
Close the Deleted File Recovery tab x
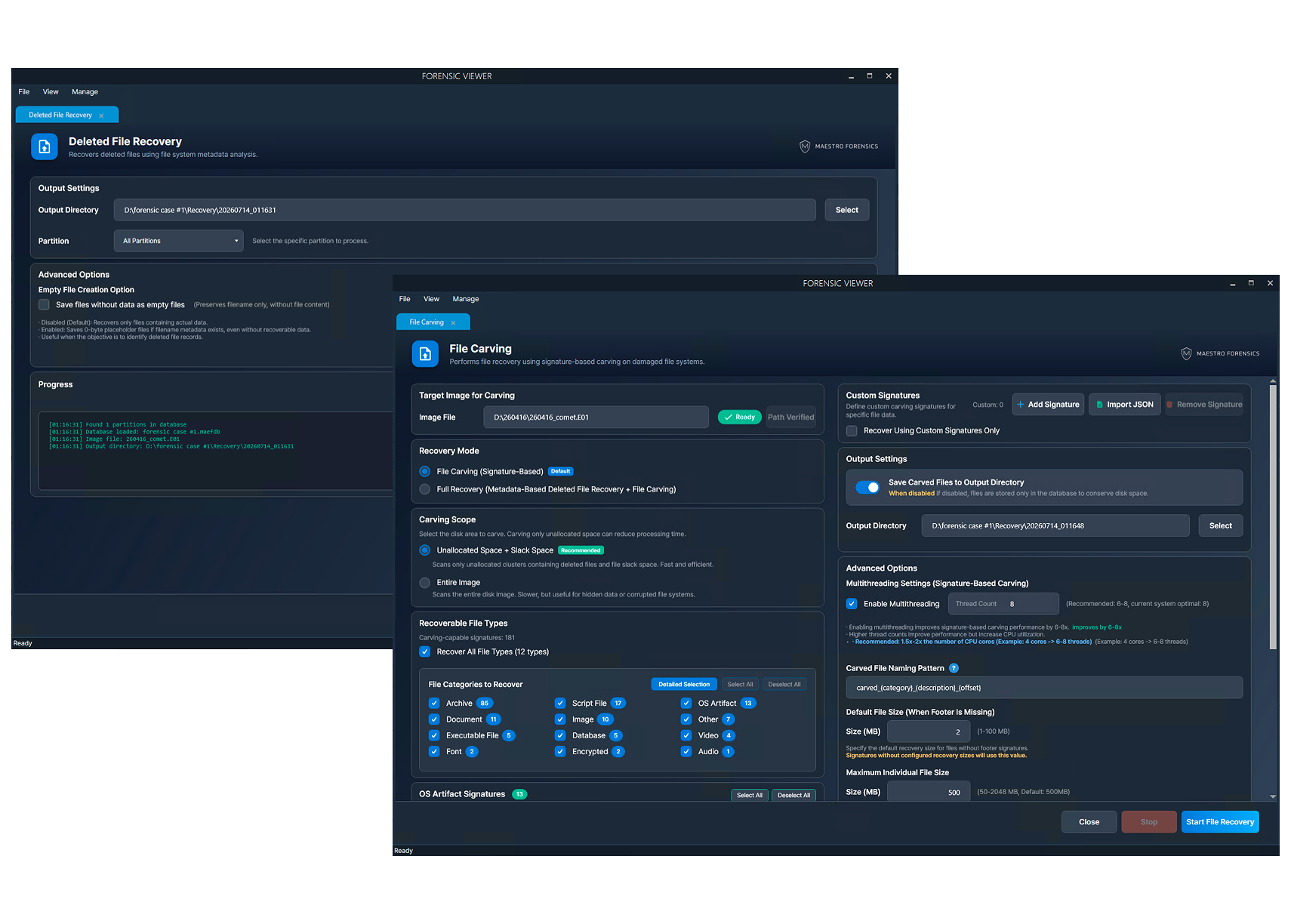(x=101, y=115)
